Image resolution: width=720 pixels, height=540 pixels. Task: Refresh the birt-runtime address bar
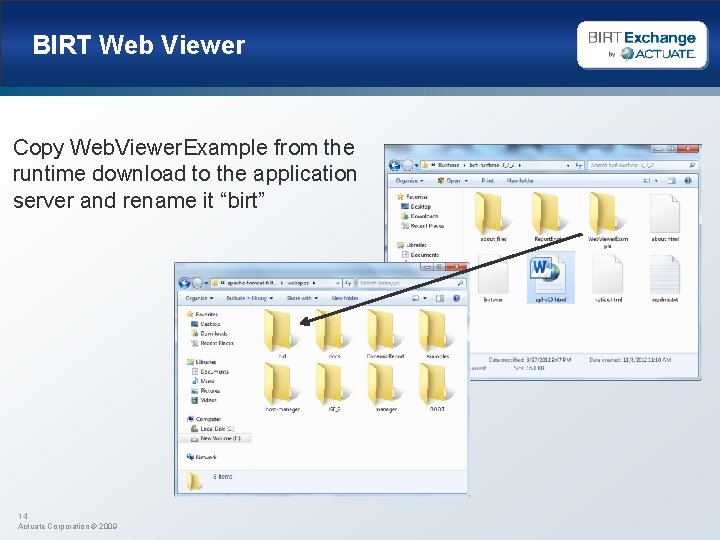[579, 165]
